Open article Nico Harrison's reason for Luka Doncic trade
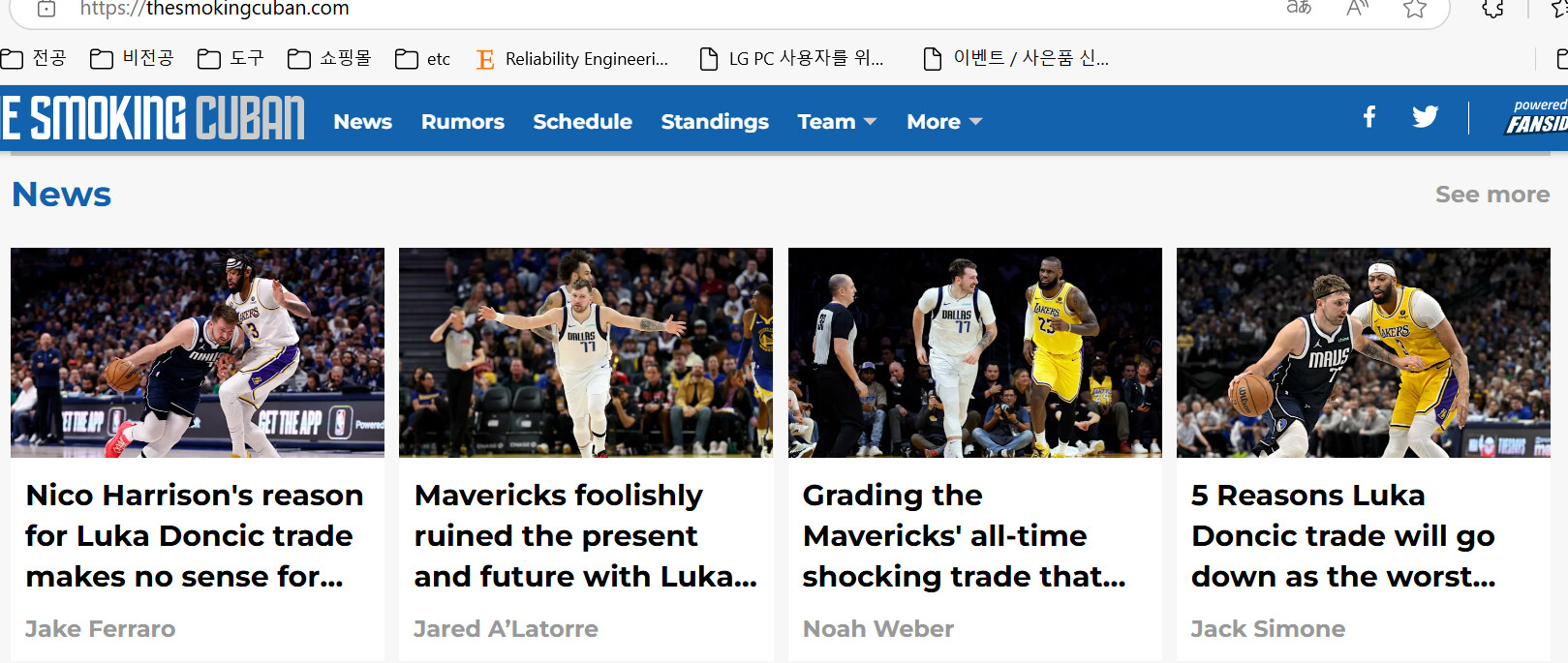Viewport: 1568px width, 663px height. (195, 535)
